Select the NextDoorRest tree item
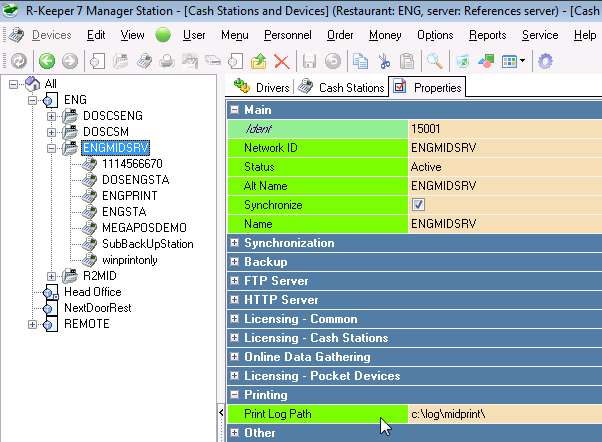Viewport: 602px width, 442px height. [x=98, y=308]
